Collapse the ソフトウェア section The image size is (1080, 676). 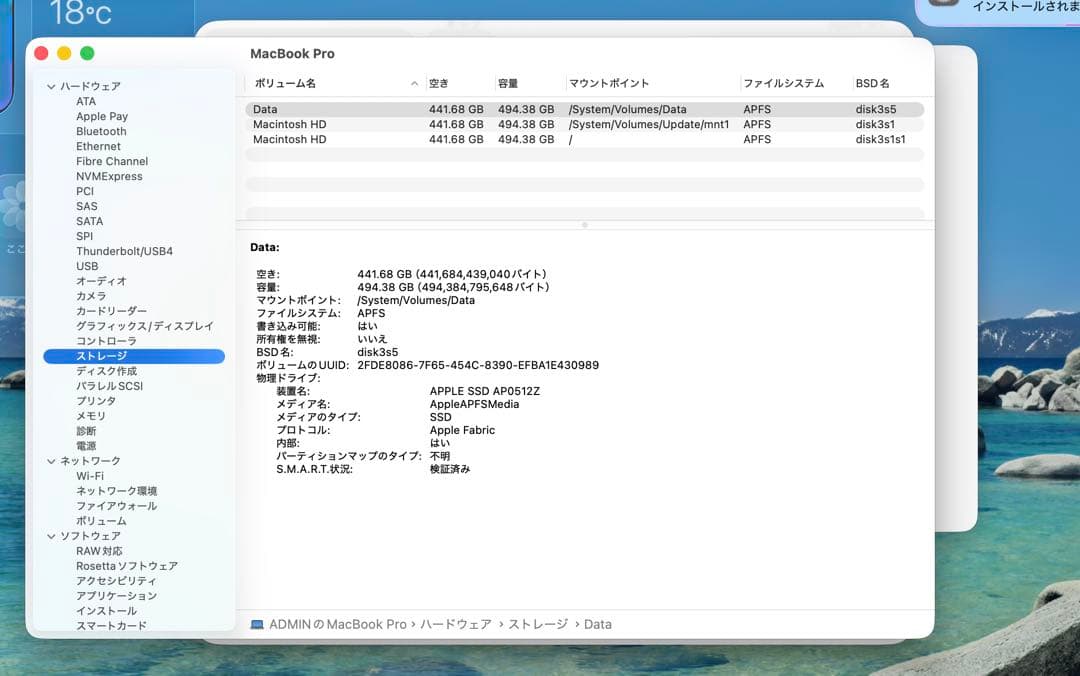[x=51, y=536]
